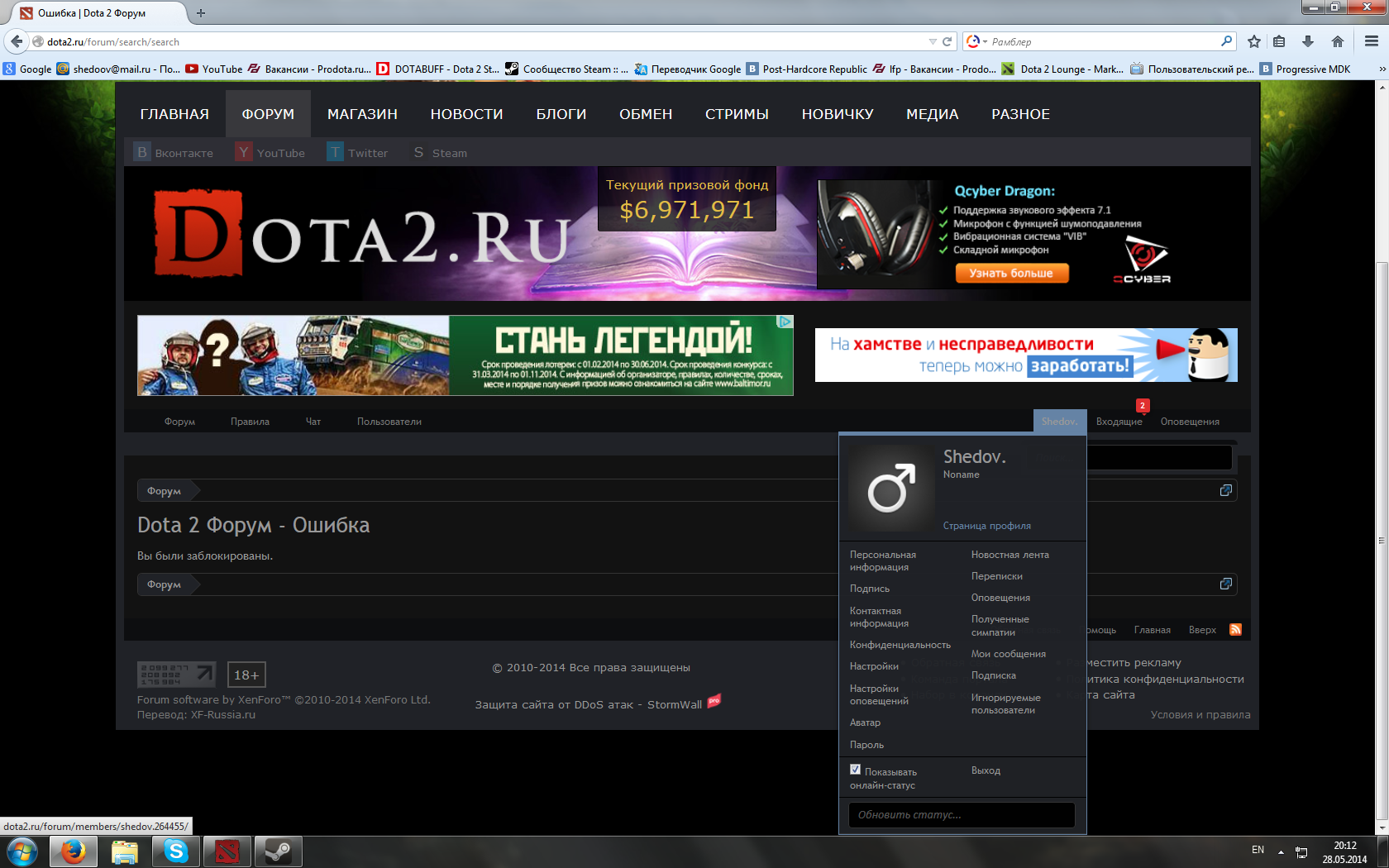Open the DOTABUFF bookmark
Image resolution: width=1389 pixels, height=868 pixels.
pyautogui.click(x=438, y=69)
